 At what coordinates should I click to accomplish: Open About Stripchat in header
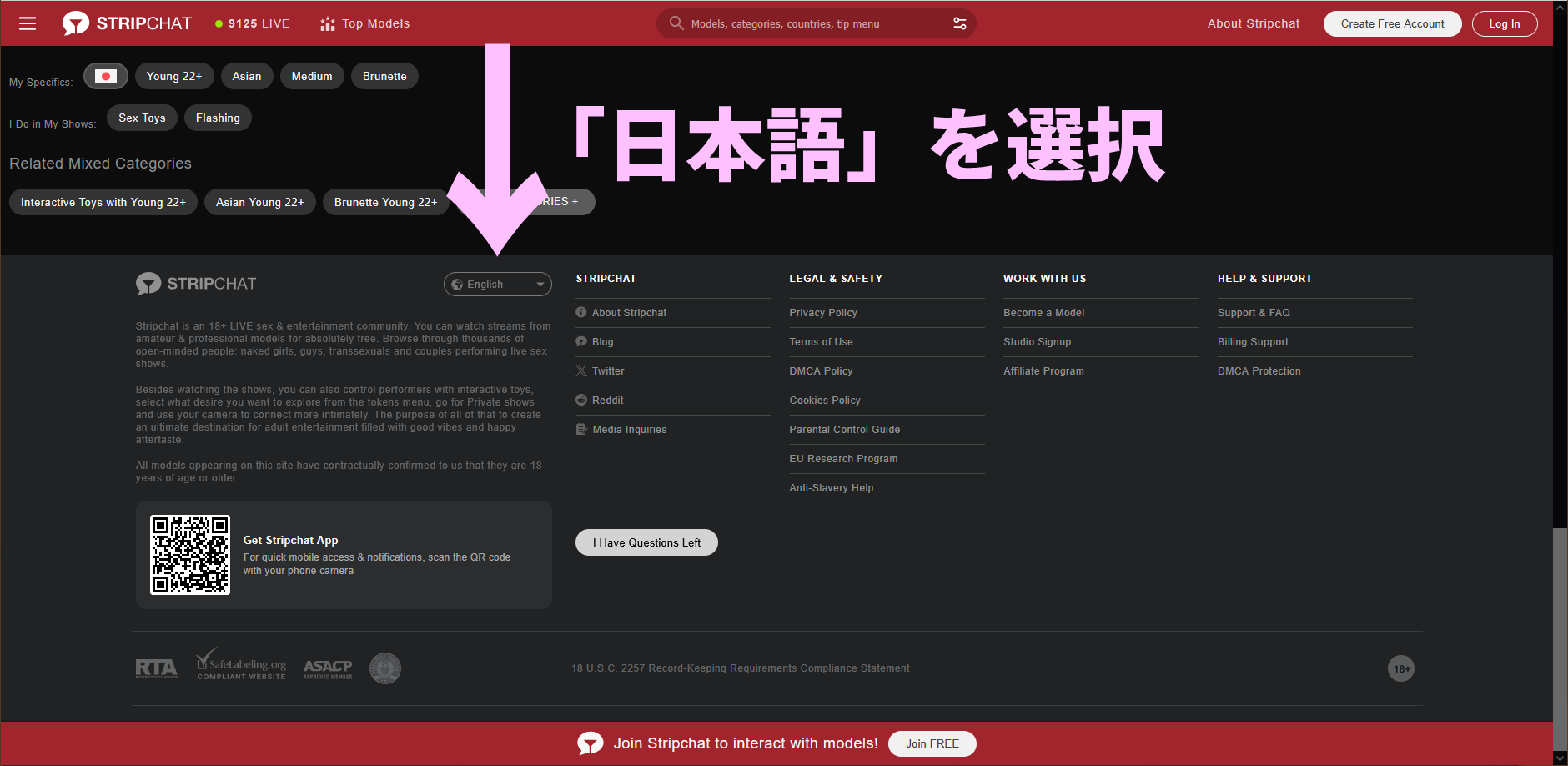[1254, 23]
